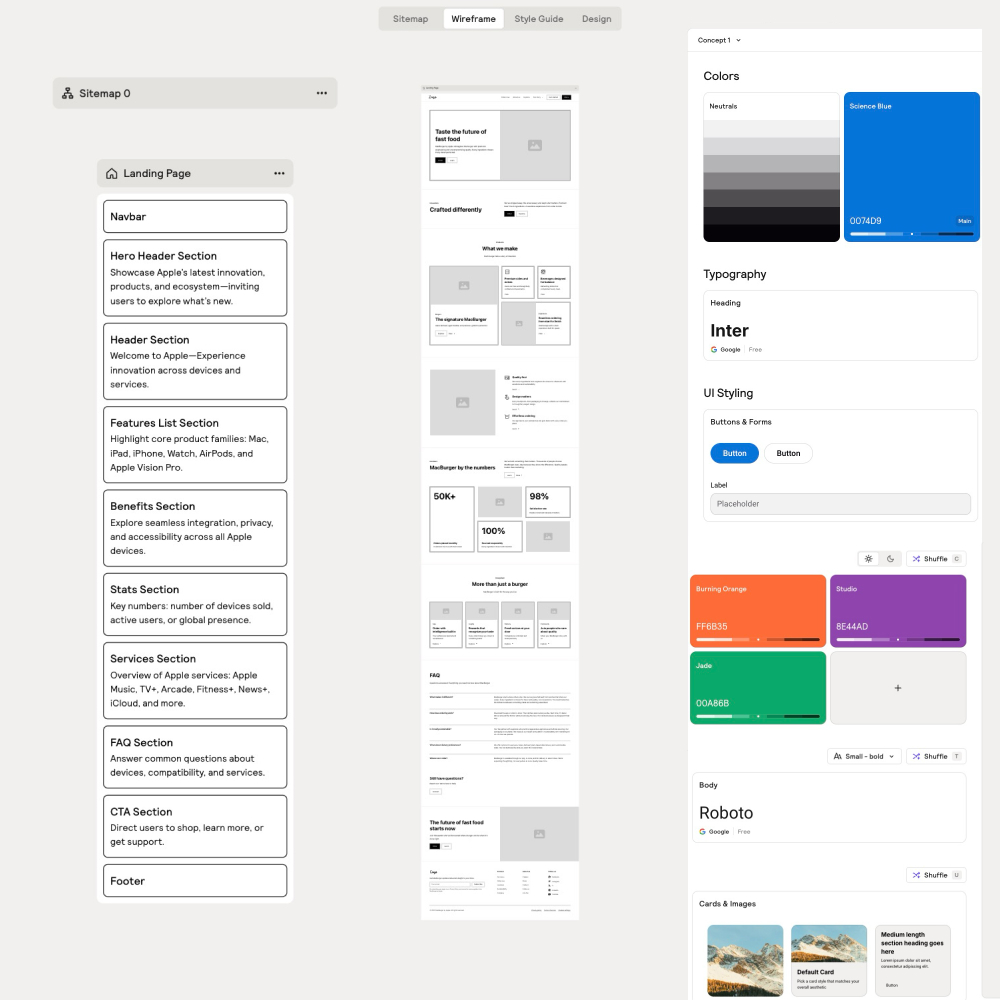Click 'Crafted differently' heading in the wireframe
1000x1000 pixels.
(455, 210)
